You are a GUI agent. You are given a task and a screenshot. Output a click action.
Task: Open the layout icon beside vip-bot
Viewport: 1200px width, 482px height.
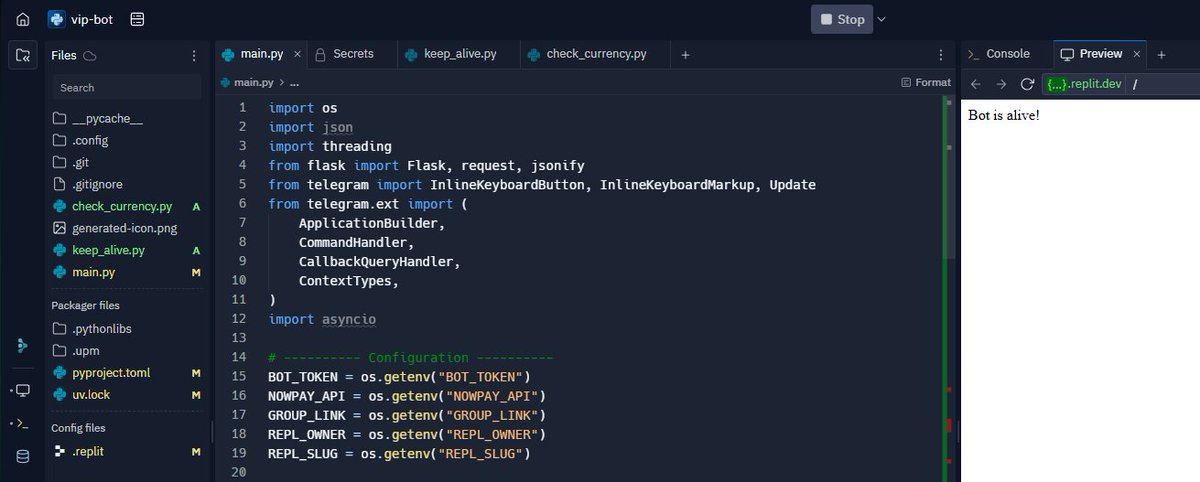tap(137, 19)
